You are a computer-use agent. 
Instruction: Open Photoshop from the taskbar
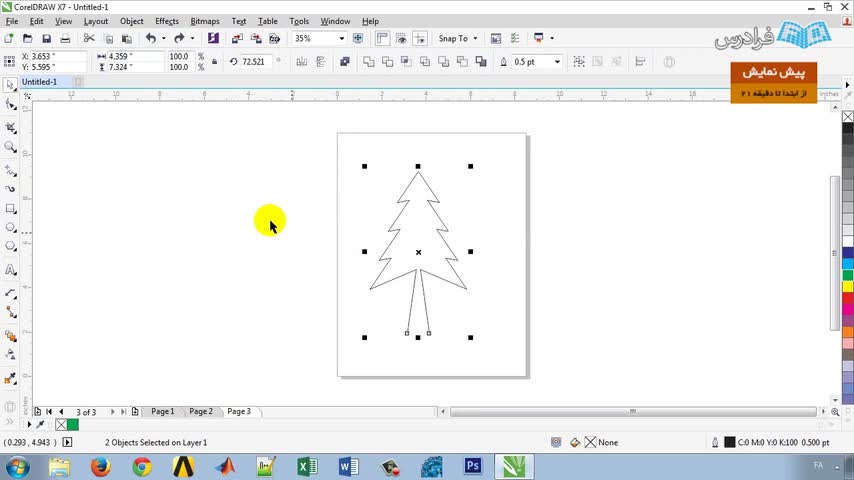point(473,466)
